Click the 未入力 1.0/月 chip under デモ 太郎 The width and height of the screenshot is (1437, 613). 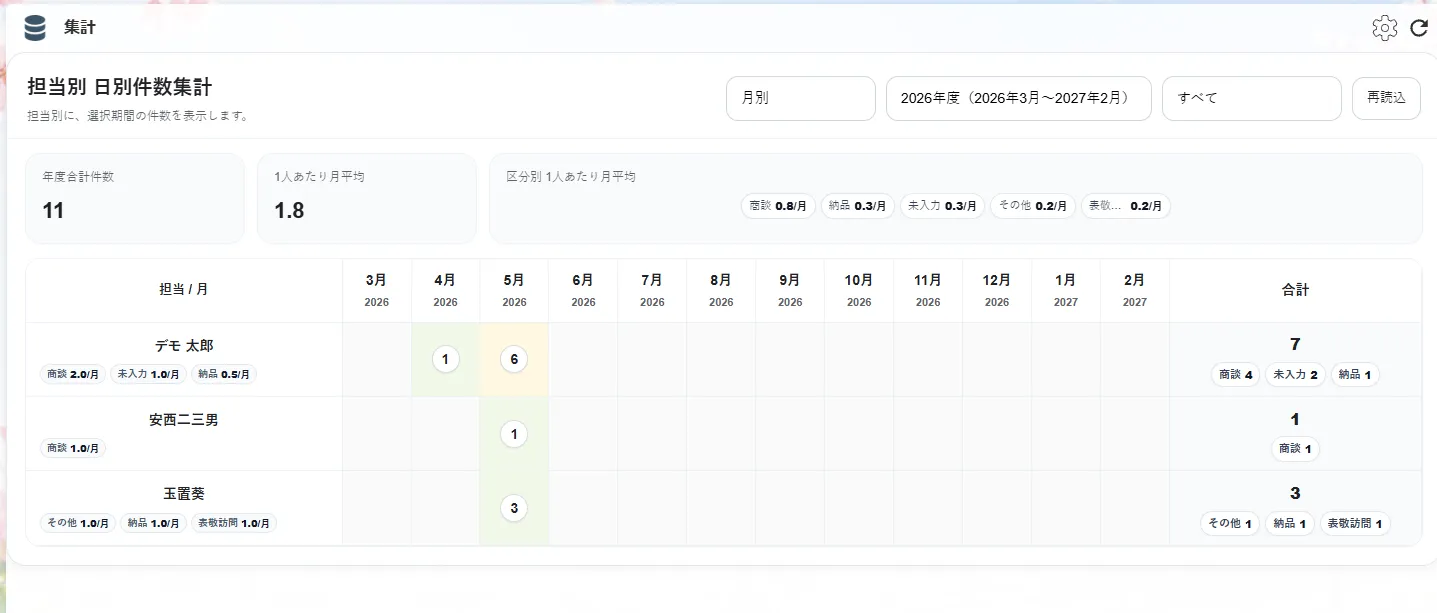[148, 374]
